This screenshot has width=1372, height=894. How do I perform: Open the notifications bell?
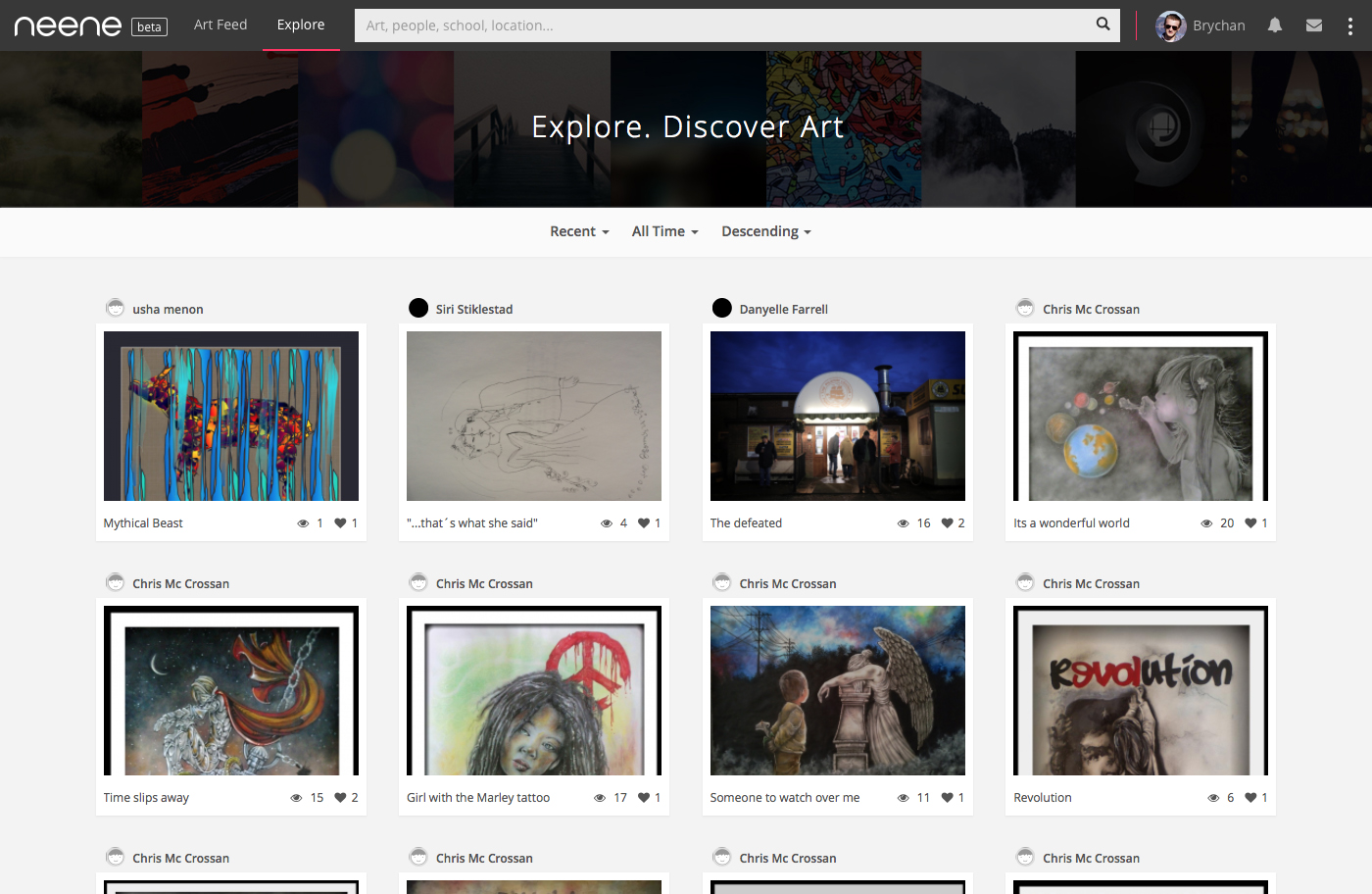coord(1274,25)
